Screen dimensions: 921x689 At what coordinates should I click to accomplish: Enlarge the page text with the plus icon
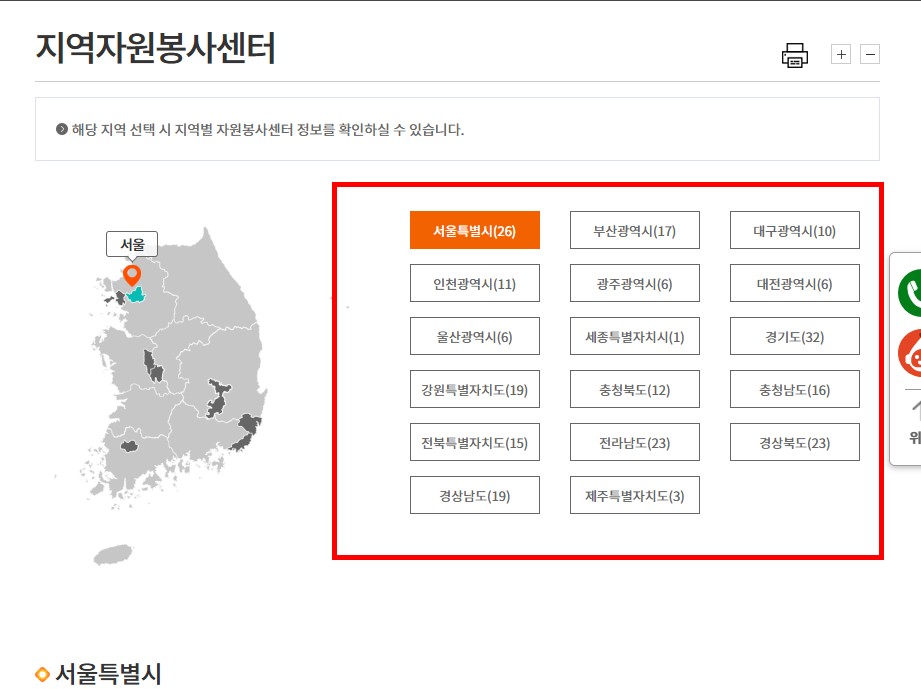841,54
